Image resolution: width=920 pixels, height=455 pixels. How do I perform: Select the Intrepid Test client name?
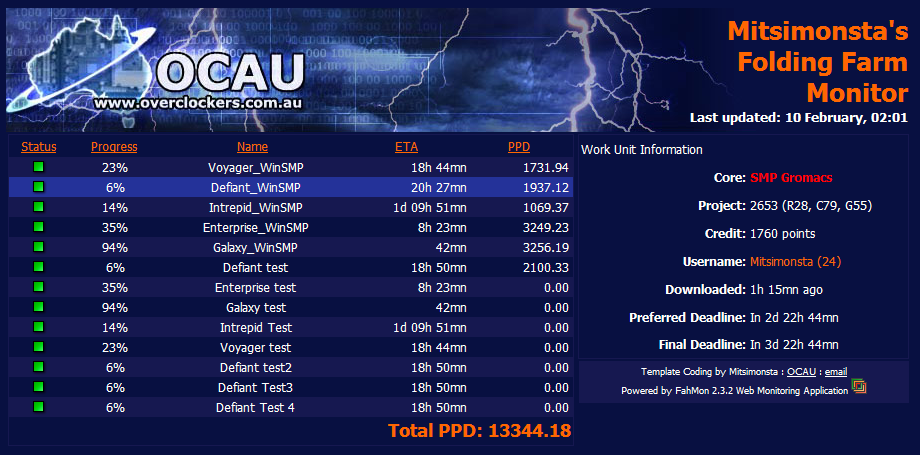coord(256,328)
